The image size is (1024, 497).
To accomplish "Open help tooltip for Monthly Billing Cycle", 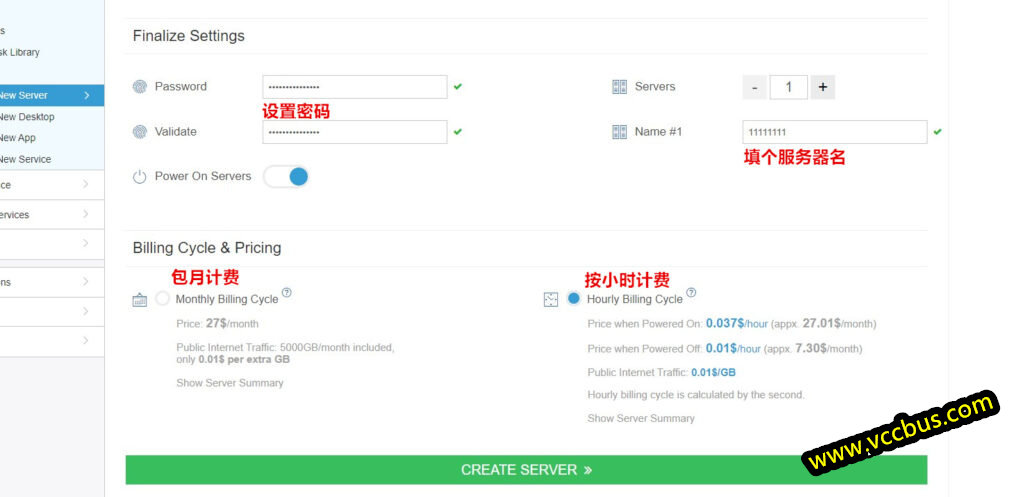I will (x=287, y=293).
